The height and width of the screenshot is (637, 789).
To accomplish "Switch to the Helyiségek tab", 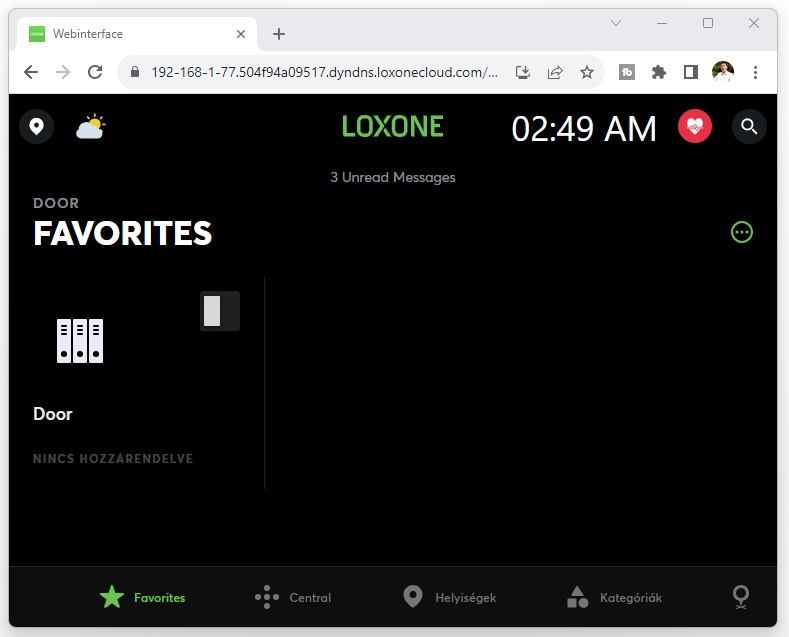I will [450, 597].
